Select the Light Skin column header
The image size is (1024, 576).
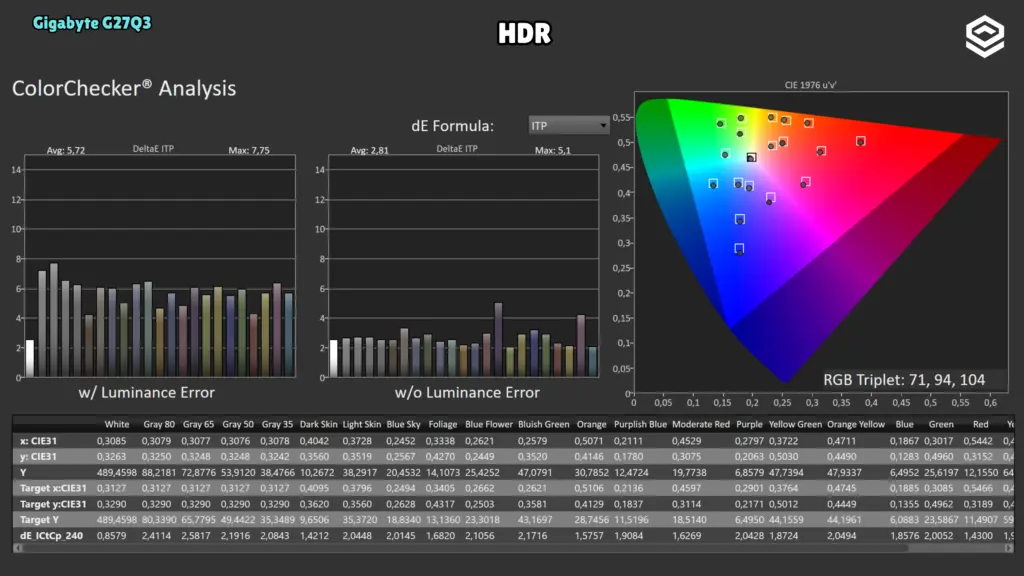[361, 424]
